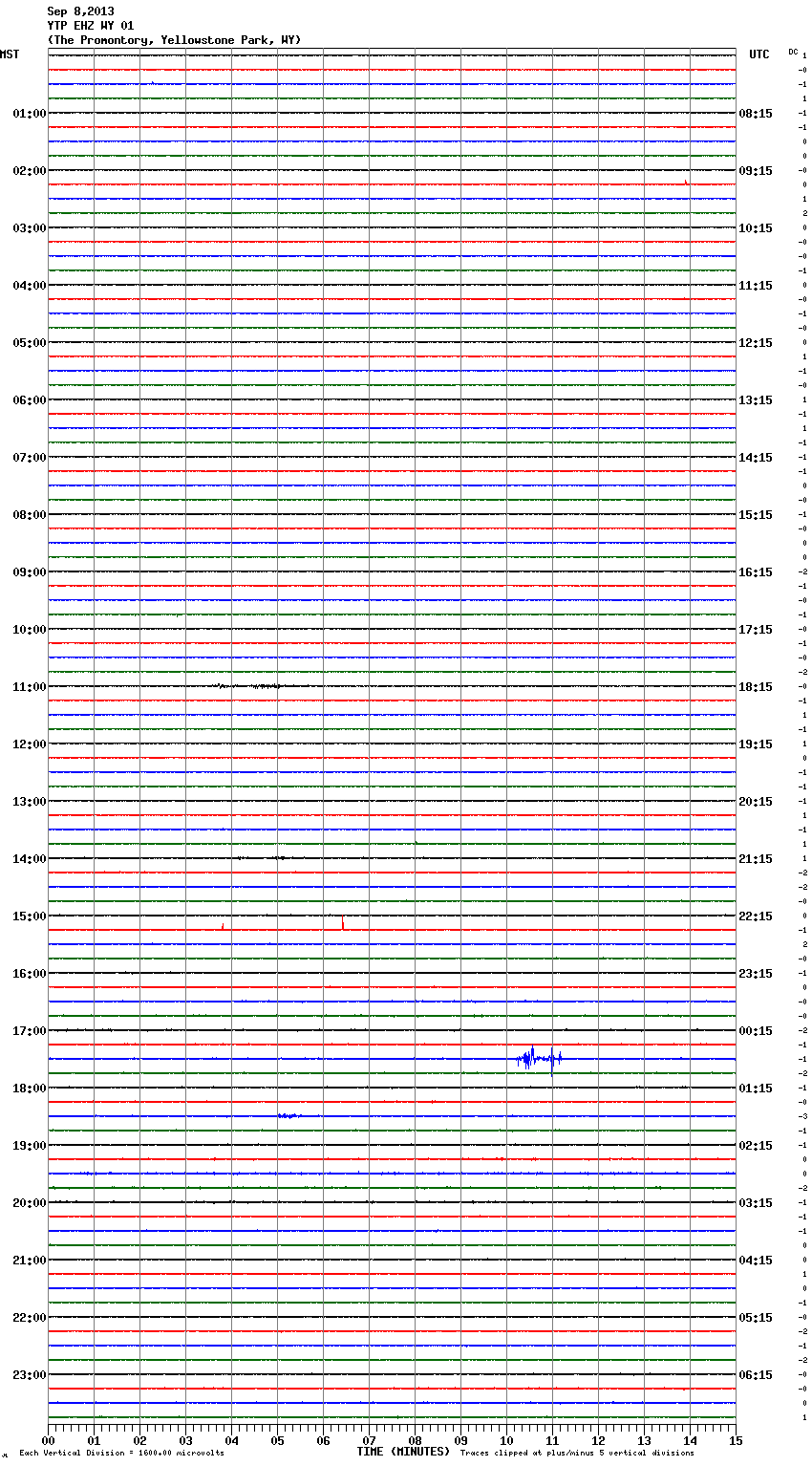Click the small red blip on the 02:15 trace
Screen dimensions: 812x1466
click(x=686, y=182)
